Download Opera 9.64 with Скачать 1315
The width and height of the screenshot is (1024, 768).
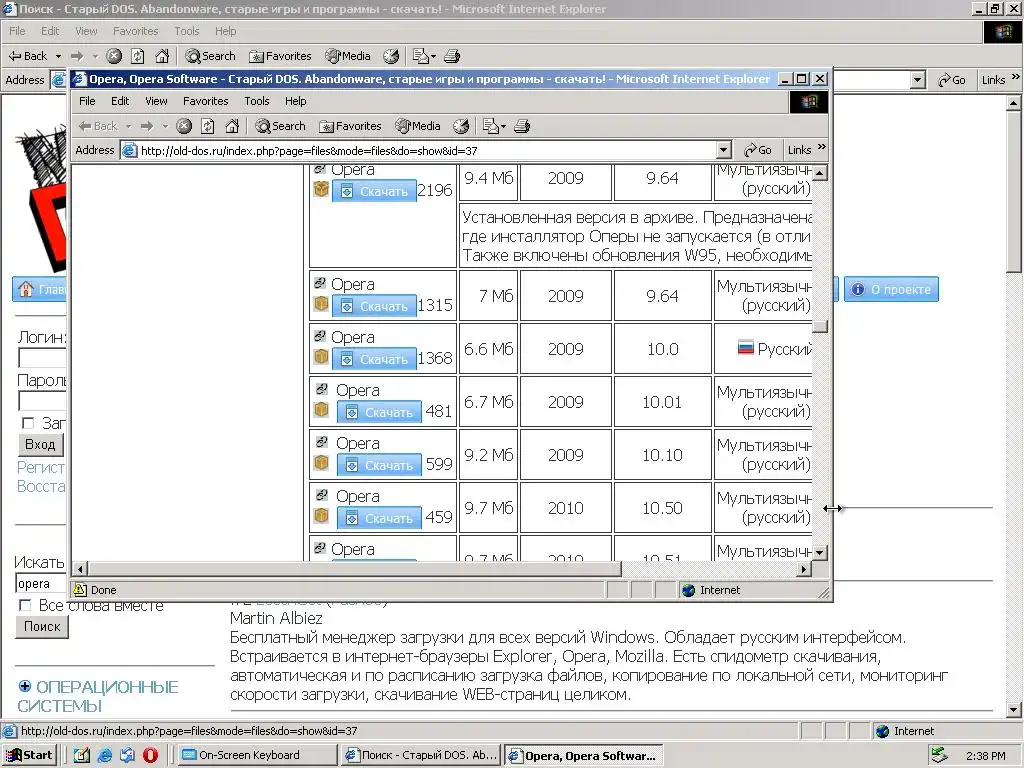pos(374,306)
